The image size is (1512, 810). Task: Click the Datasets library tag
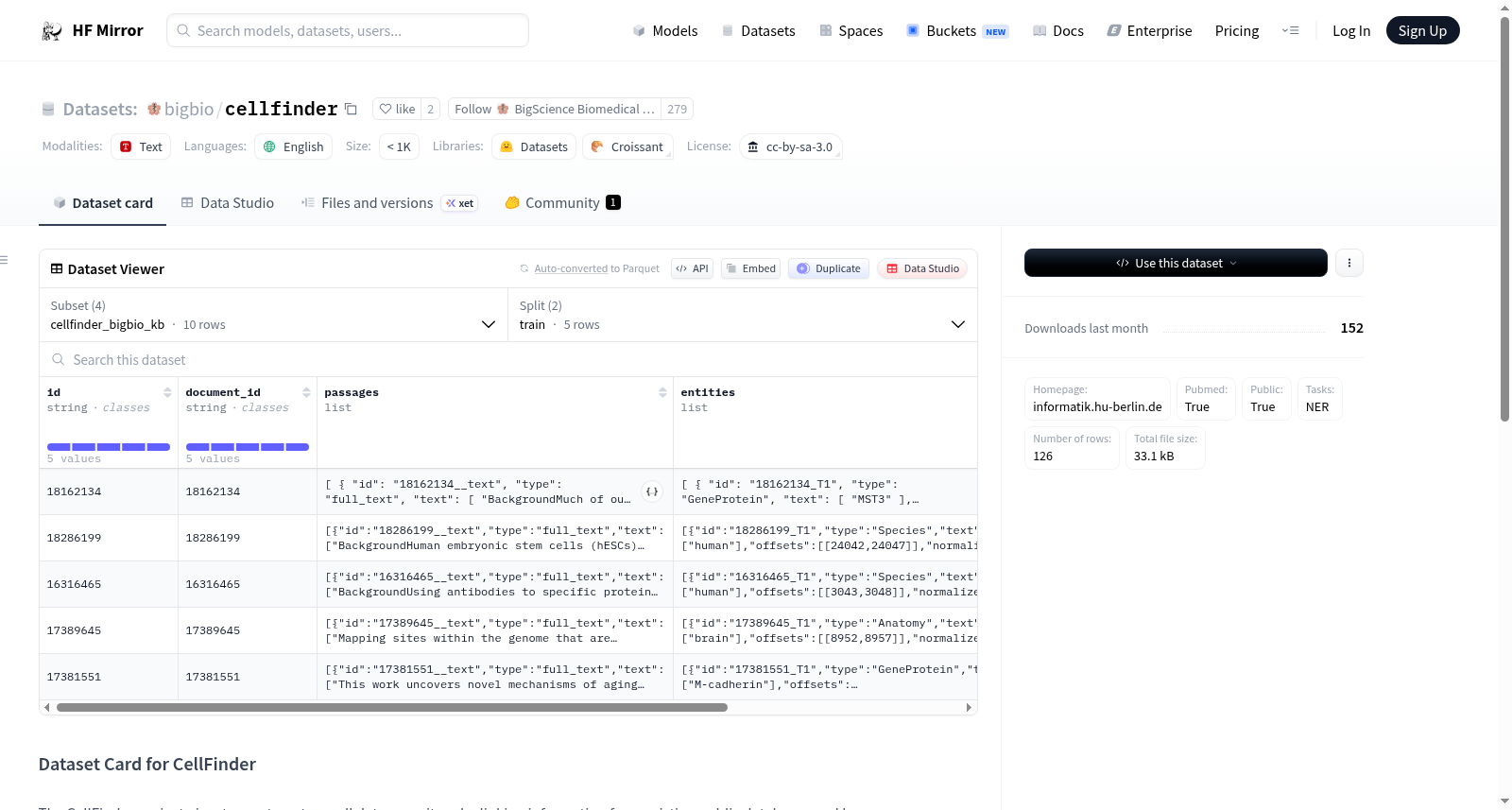534,146
